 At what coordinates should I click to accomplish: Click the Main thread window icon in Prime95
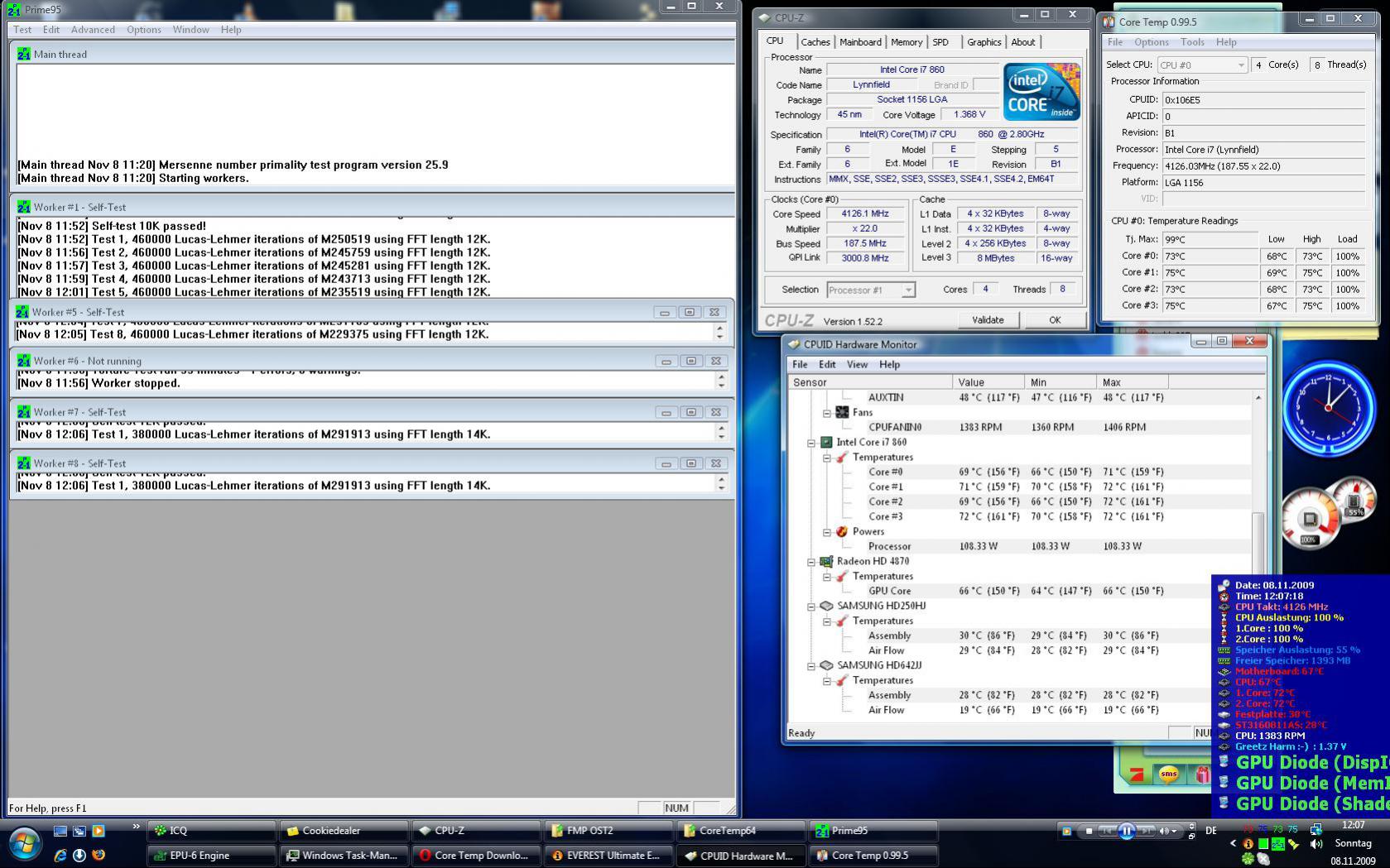pos(23,54)
